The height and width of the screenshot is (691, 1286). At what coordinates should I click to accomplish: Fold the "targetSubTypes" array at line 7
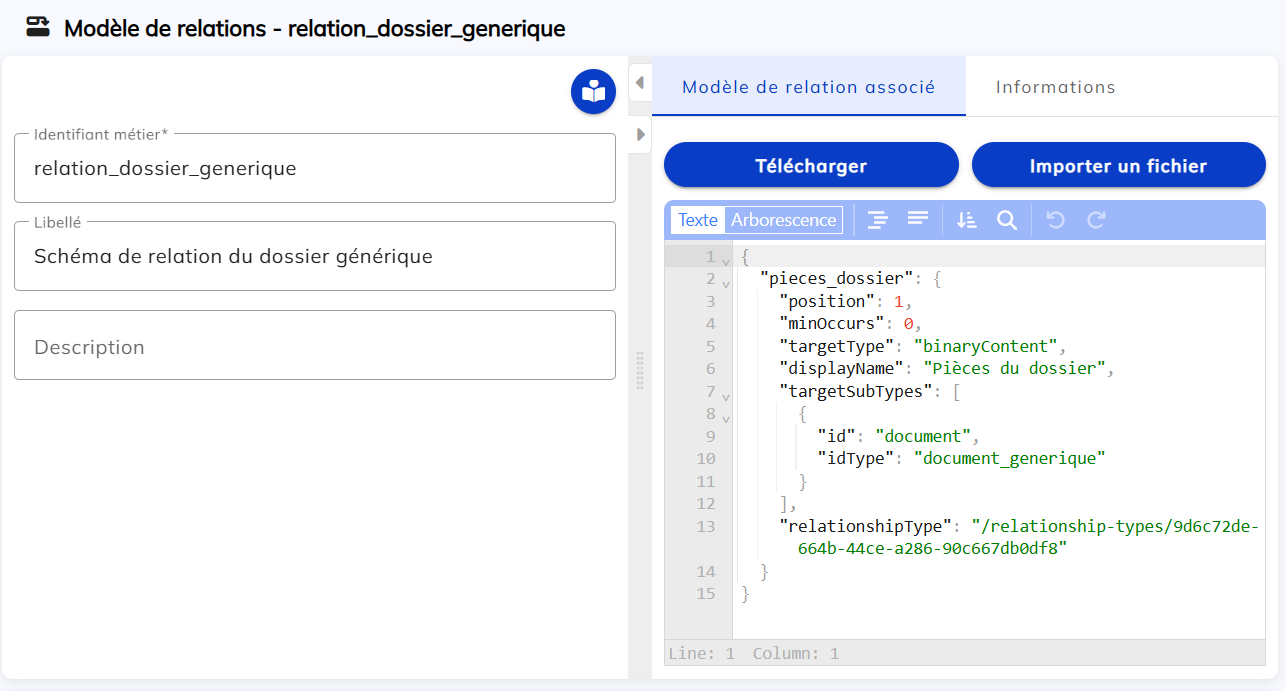pyautogui.click(x=726, y=396)
